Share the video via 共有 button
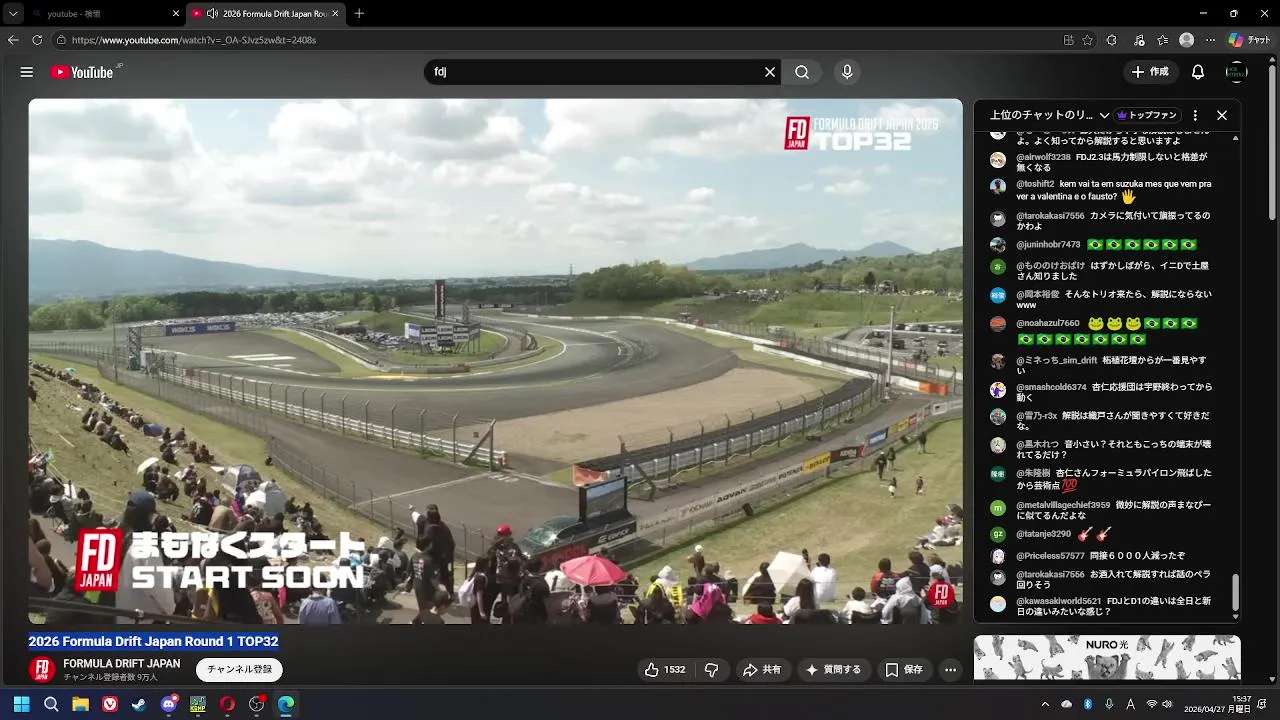This screenshot has width=1280, height=720. pos(762,670)
